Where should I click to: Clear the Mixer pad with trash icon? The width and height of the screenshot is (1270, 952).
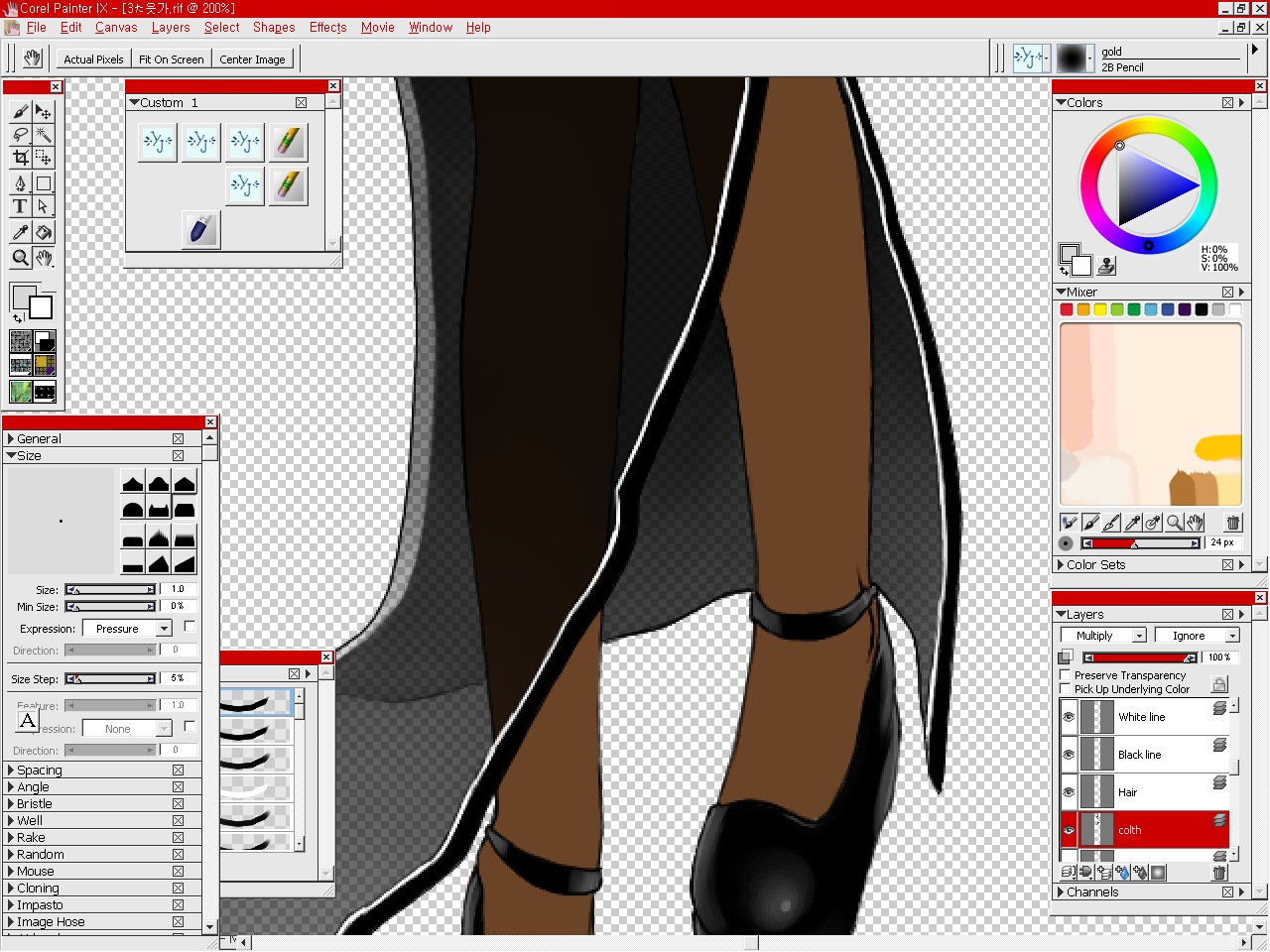coord(1232,523)
